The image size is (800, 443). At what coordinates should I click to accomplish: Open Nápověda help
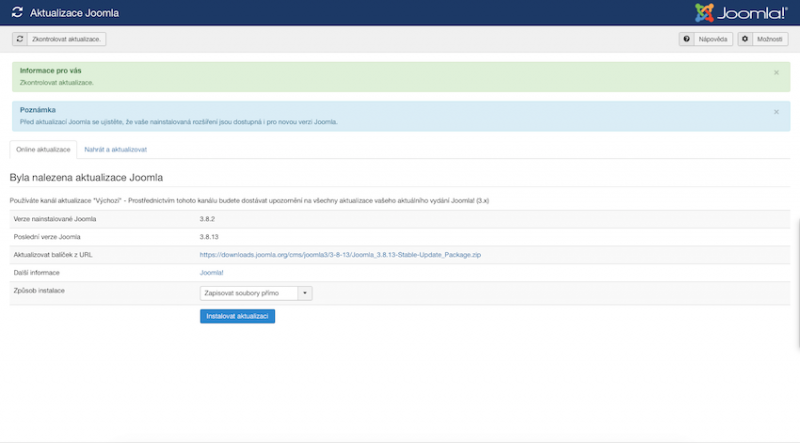click(x=706, y=39)
